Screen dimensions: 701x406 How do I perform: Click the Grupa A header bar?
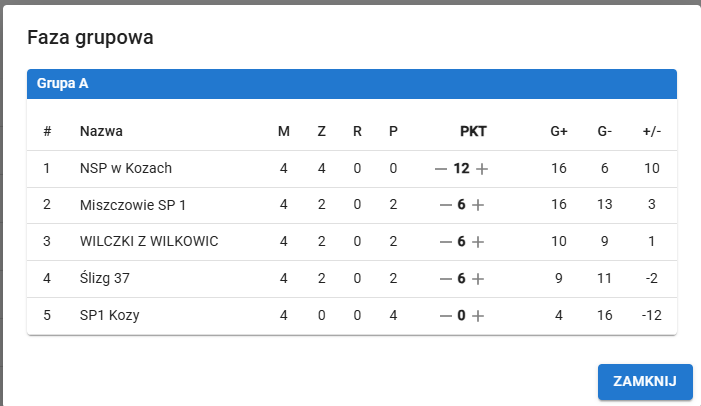tap(352, 84)
